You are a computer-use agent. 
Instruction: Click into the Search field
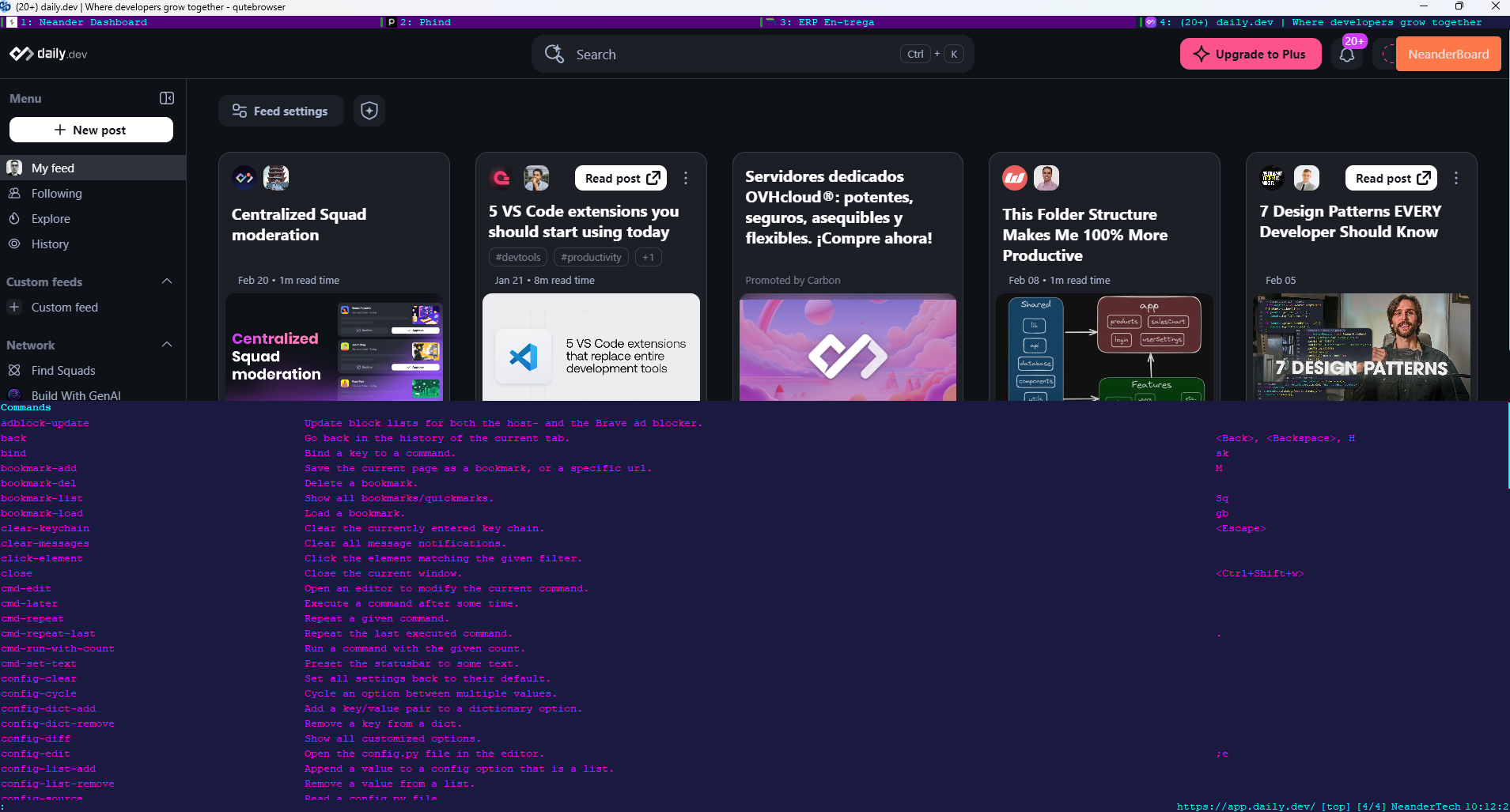point(752,54)
